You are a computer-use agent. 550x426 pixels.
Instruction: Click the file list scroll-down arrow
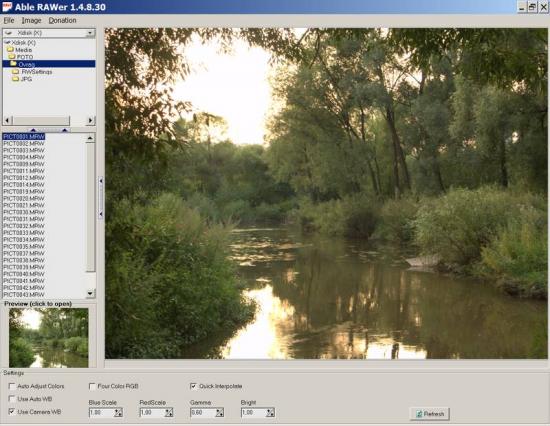coord(90,293)
